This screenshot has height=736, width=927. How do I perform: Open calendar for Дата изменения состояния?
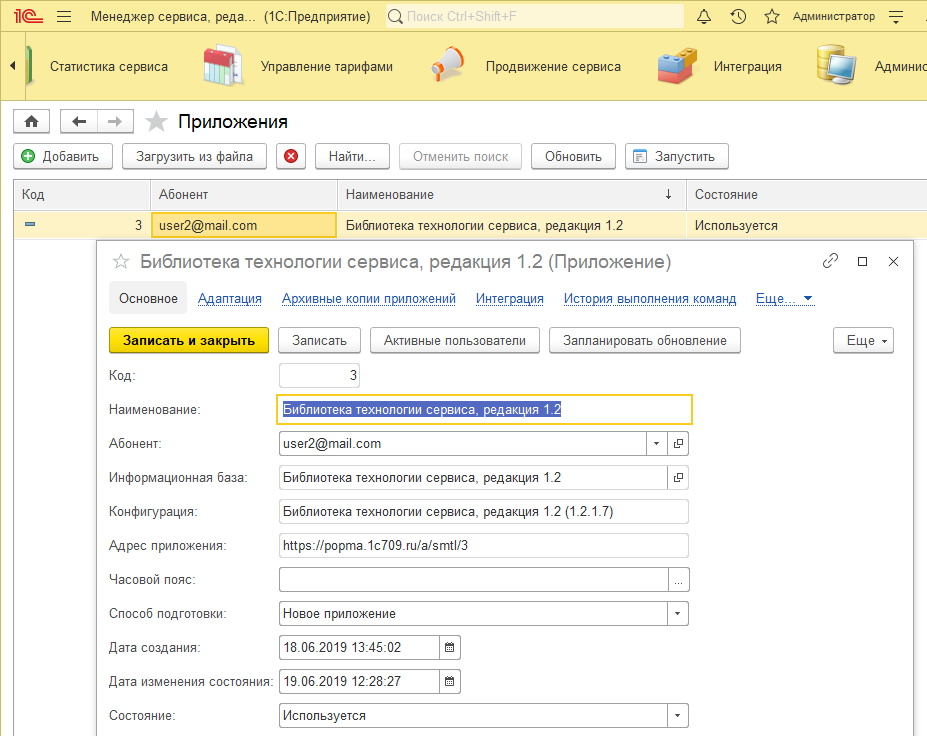tap(450, 682)
